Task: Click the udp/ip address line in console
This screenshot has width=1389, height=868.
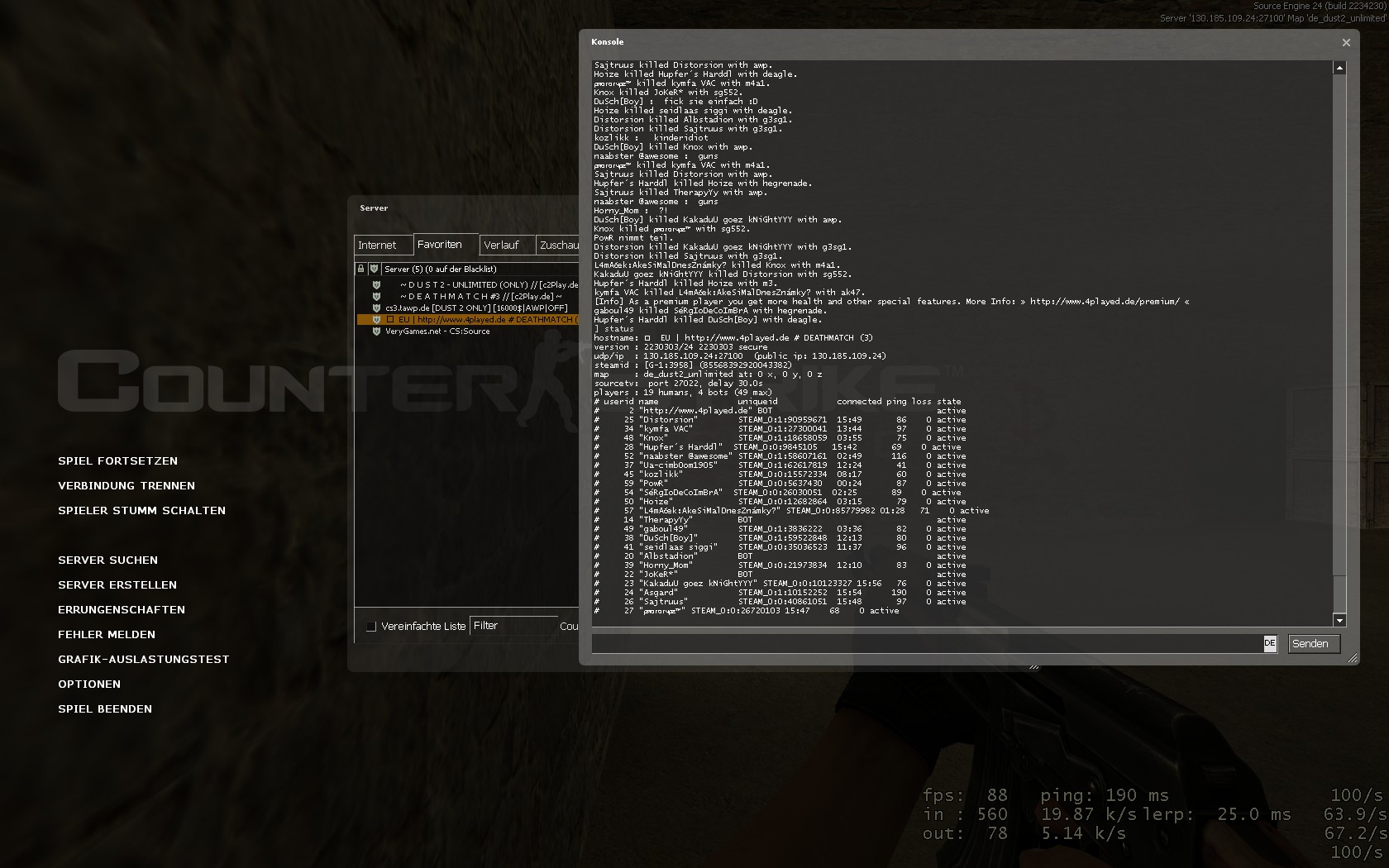Action: 739,355
